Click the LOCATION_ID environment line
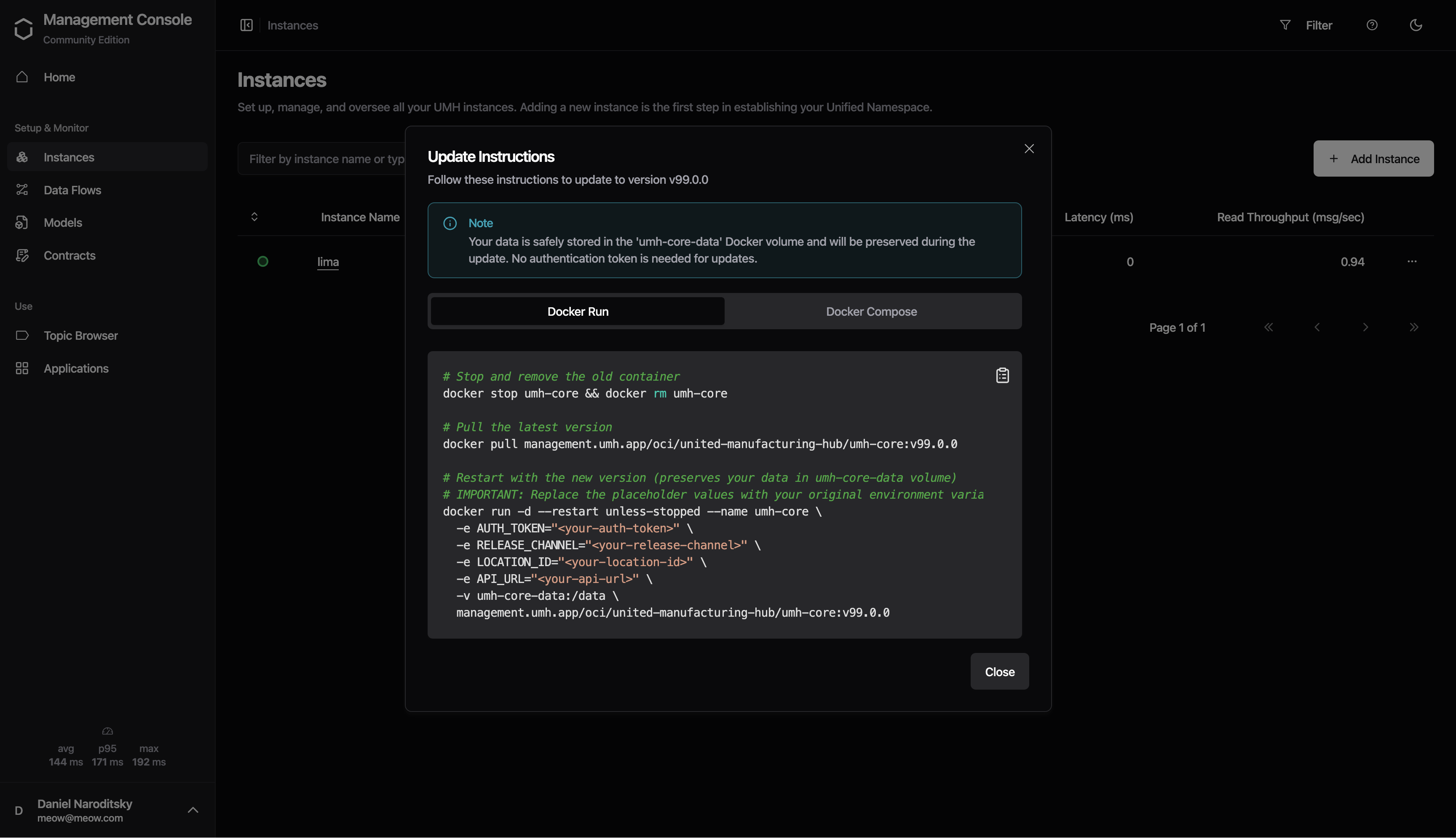This screenshot has width=1456, height=838. point(581,562)
